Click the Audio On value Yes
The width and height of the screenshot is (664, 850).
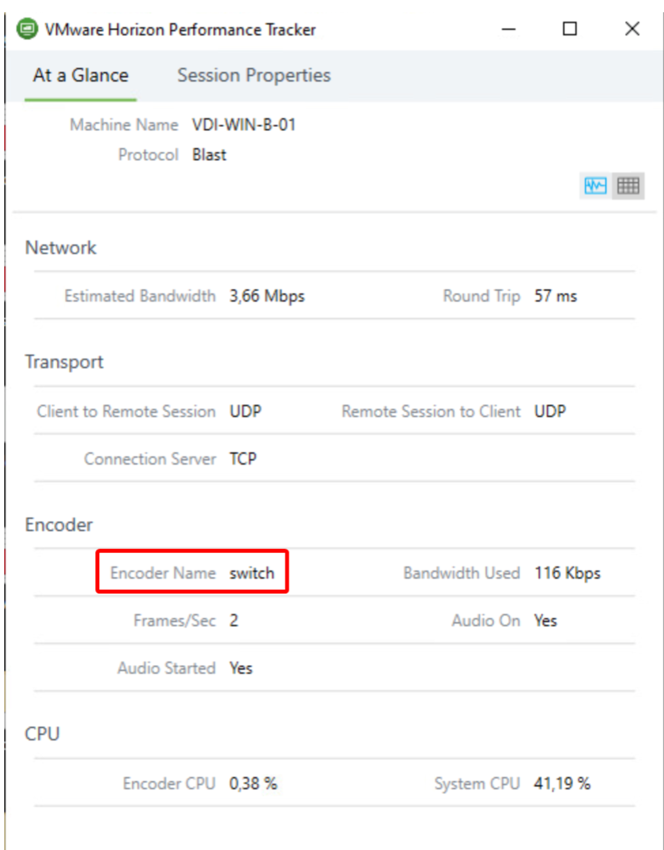pyautogui.click(x=546, y=620)
